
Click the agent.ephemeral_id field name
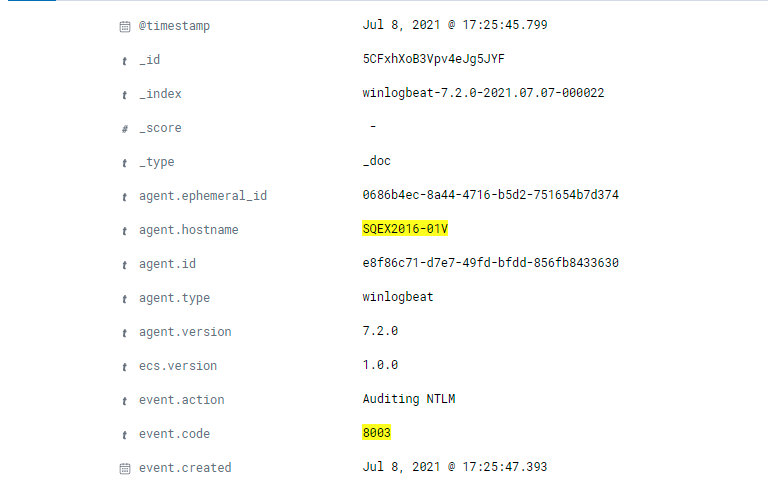click(x=203, y=196)
